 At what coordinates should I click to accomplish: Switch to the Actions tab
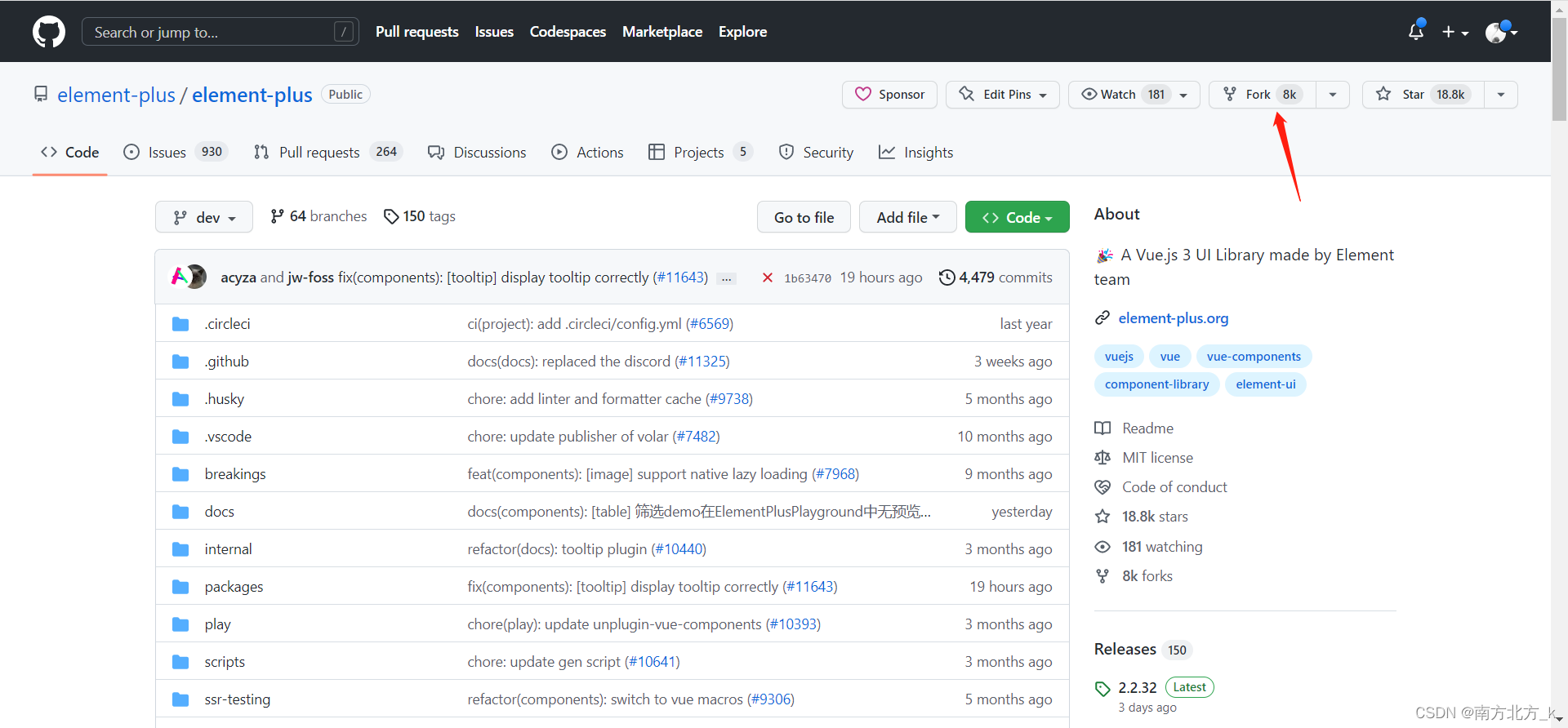click(587, 153)
